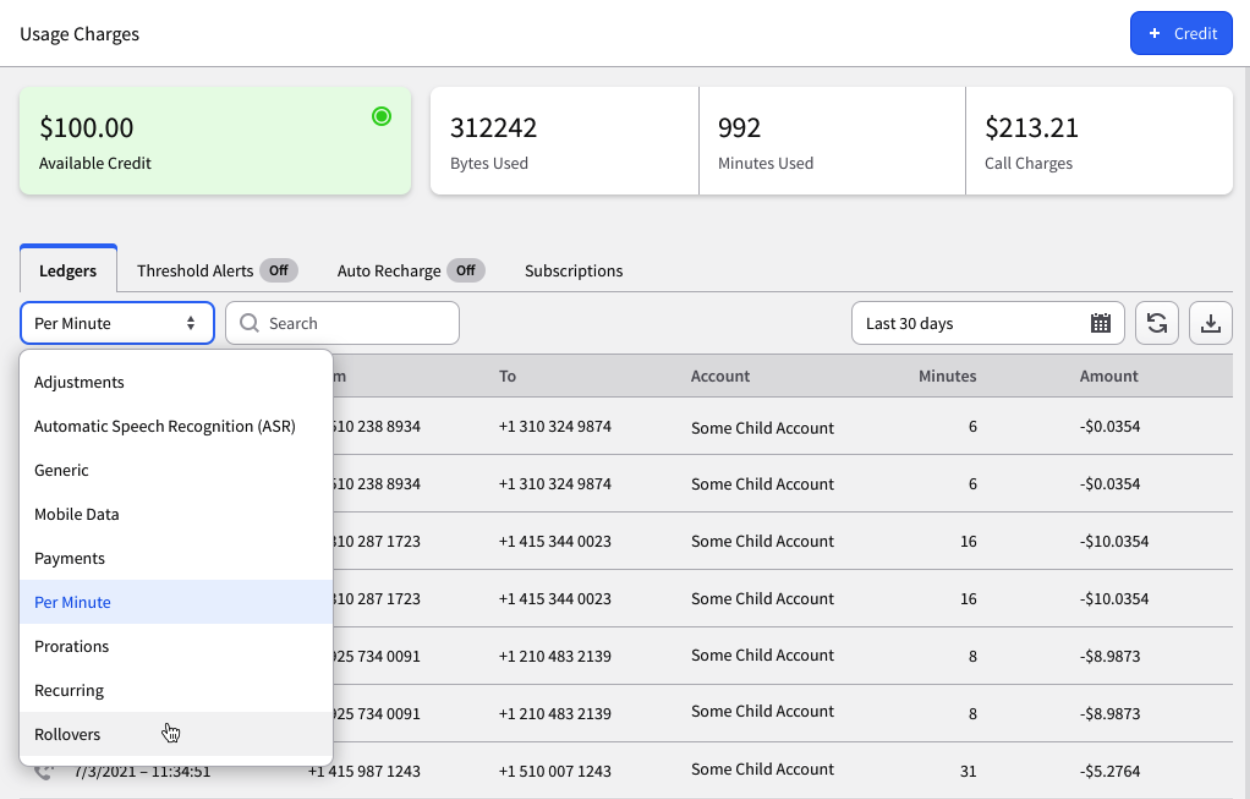Image resolution: width=1250 pixels, height=799 pixels.
Task: Choose Mobile Data from the ledger list
Action: point(176,514)
